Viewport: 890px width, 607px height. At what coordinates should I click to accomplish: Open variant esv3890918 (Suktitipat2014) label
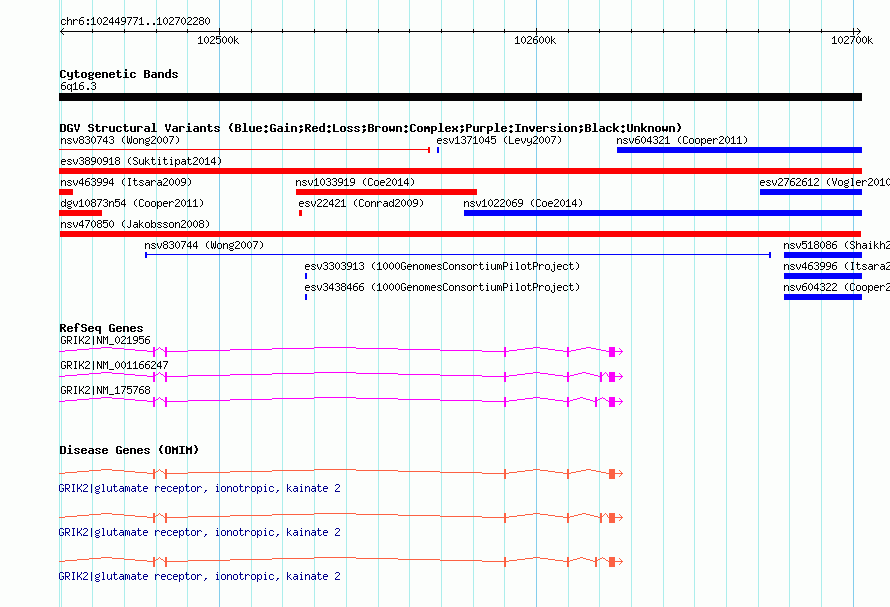(141, 161)
